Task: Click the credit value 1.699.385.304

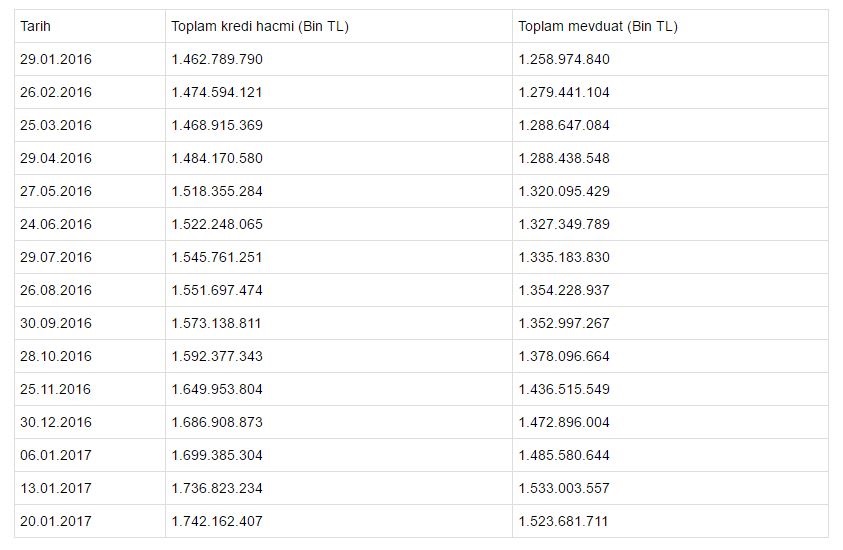Action: [217, 456]
